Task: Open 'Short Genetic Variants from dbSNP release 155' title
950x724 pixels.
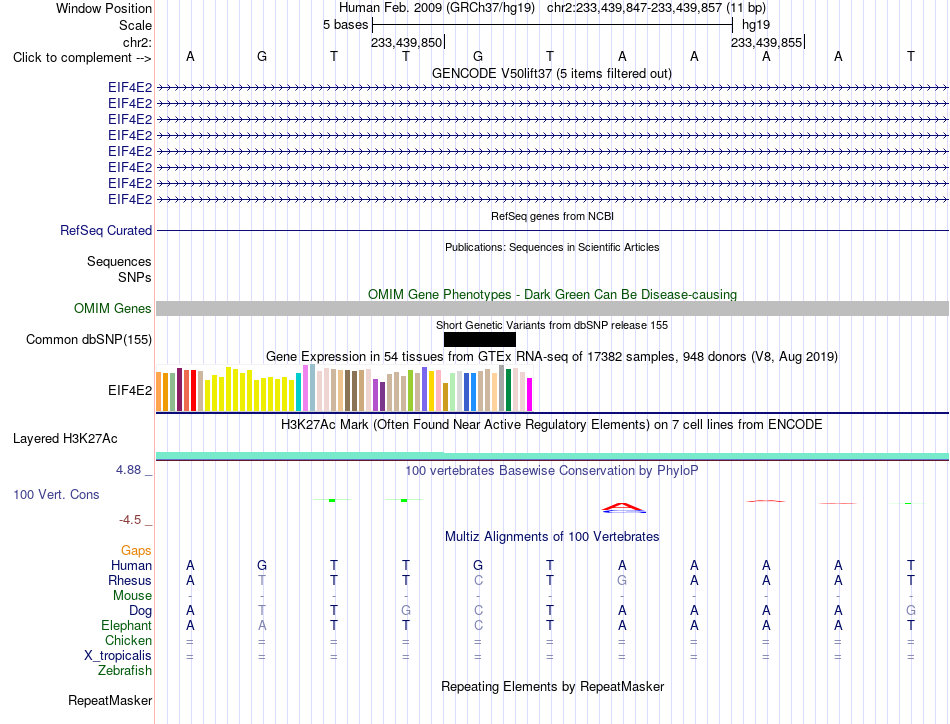Action: tap(552, 325)
